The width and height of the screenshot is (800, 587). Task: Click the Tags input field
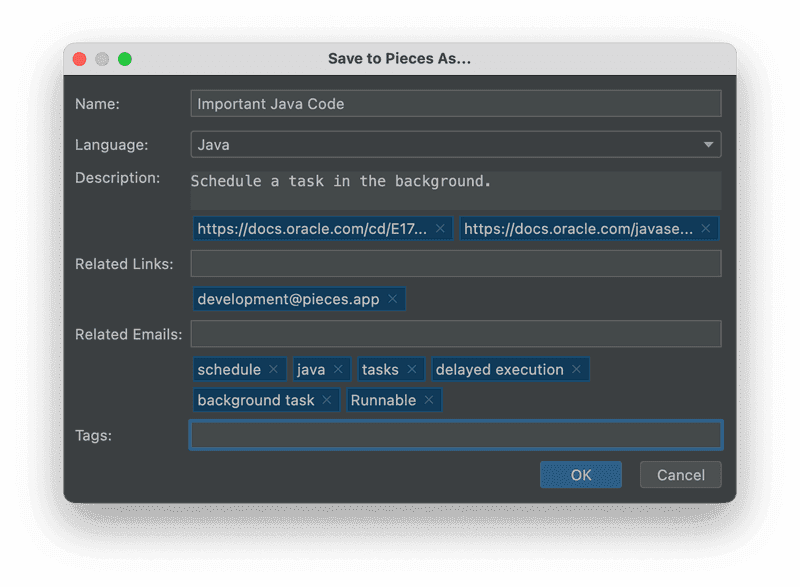click(455, 435)
